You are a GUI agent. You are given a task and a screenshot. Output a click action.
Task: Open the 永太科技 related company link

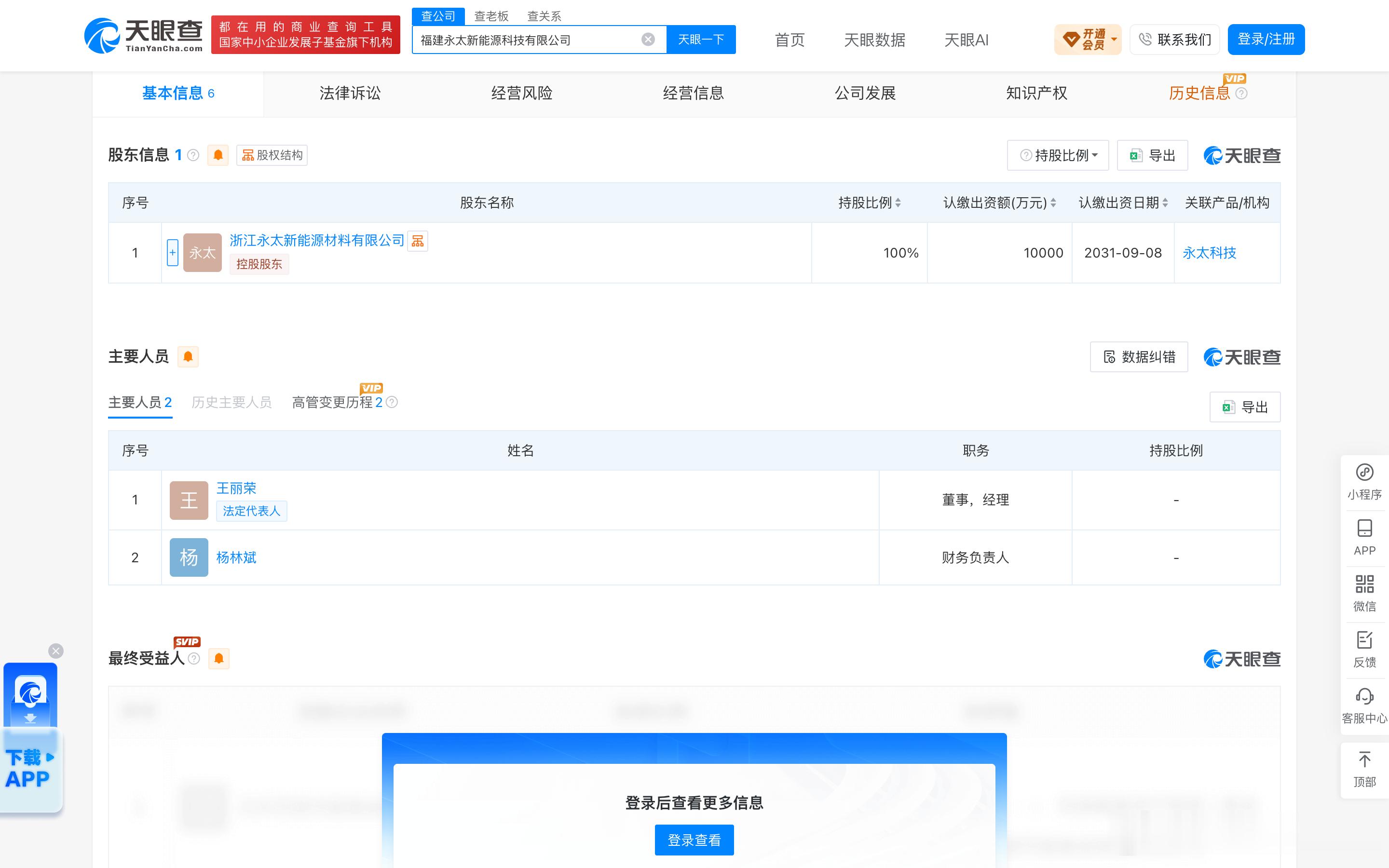(1210, 253)
